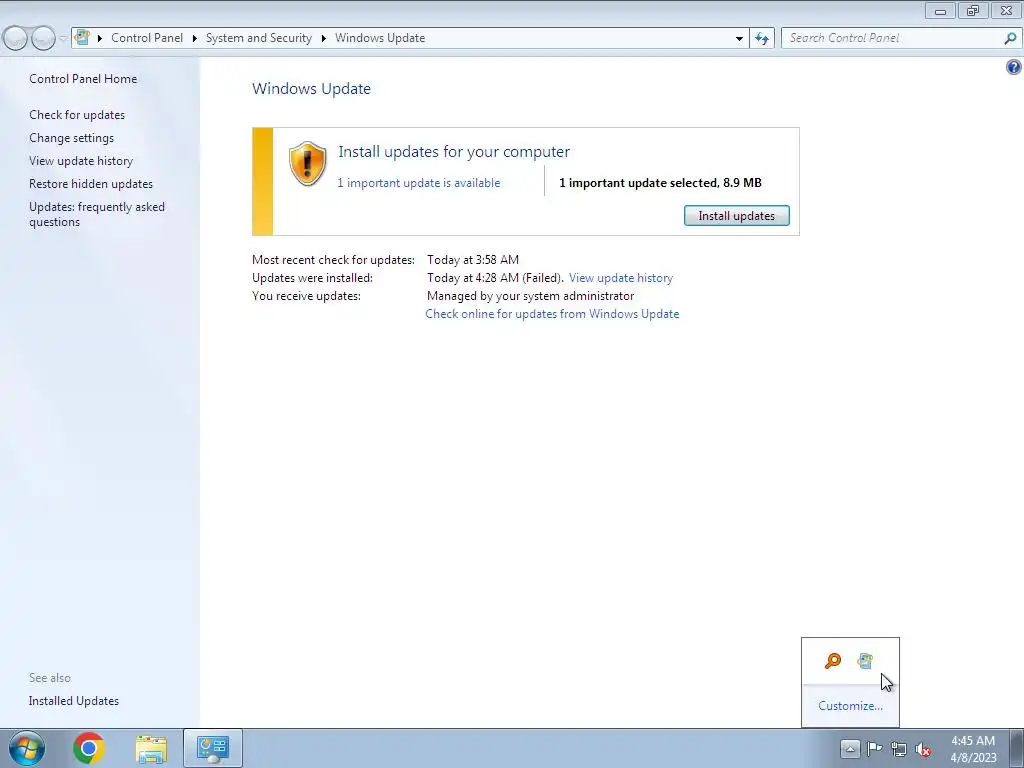Open the Start menu orb
Image resolution: width=1024 pixels, height=768 pixels.
27,748
